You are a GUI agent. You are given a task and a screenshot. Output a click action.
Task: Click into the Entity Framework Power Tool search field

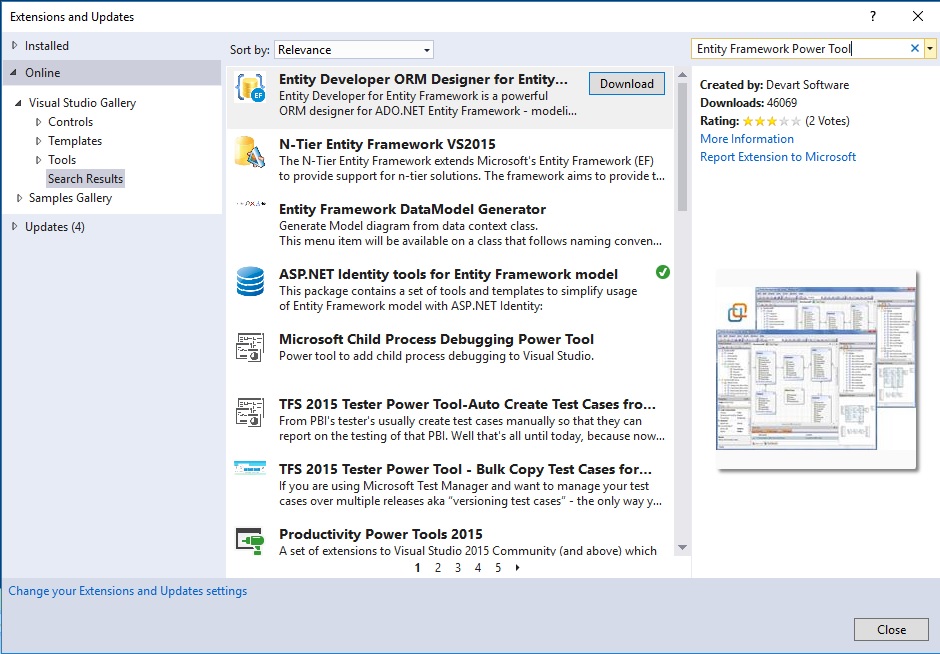pyautogui.click(x=800, y=49)
